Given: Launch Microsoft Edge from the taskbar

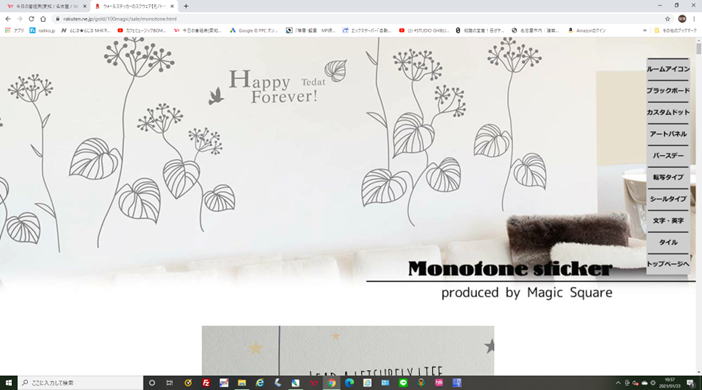Looking at the screenshot, I should 349,383.
